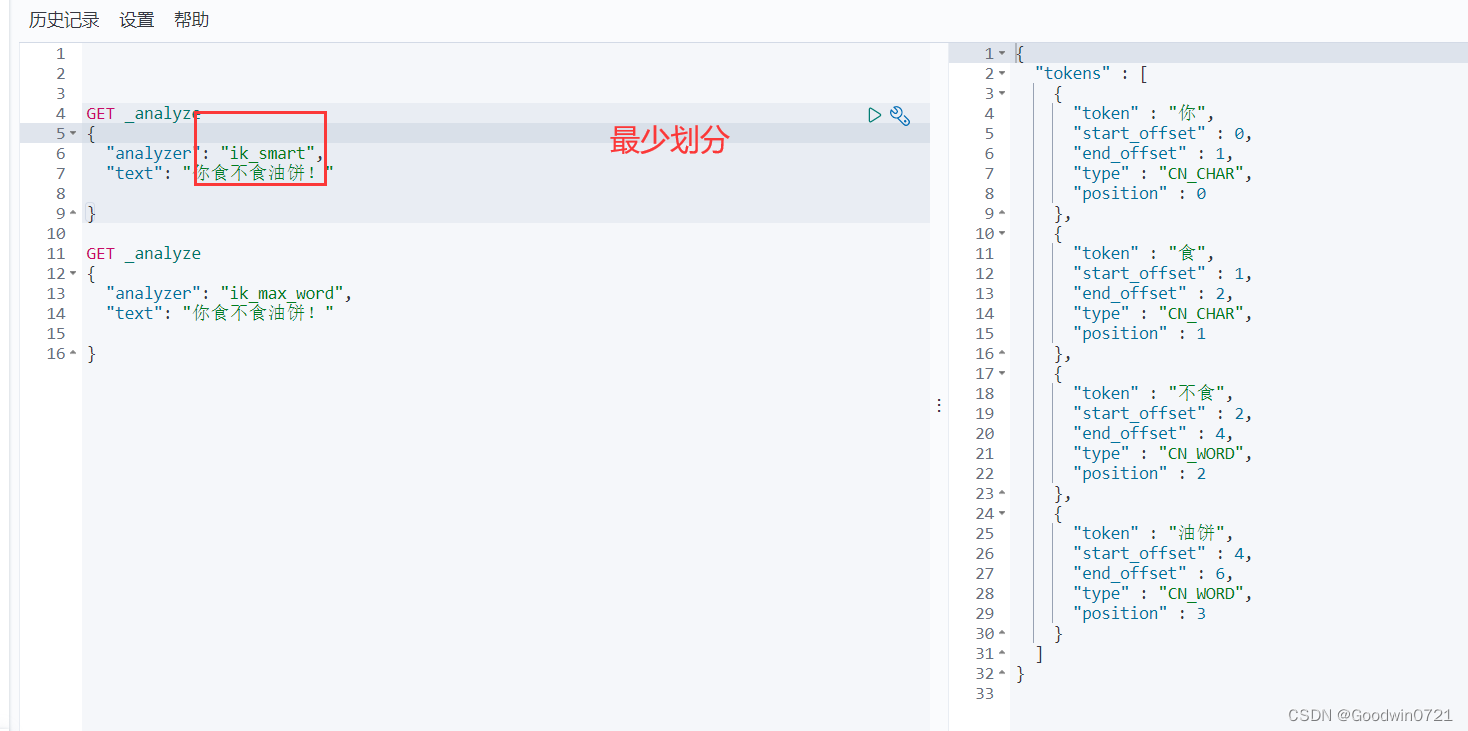The image size is (1468, 731).
Task: Click the token value "不食" in the output
Action: (1197, 393)
